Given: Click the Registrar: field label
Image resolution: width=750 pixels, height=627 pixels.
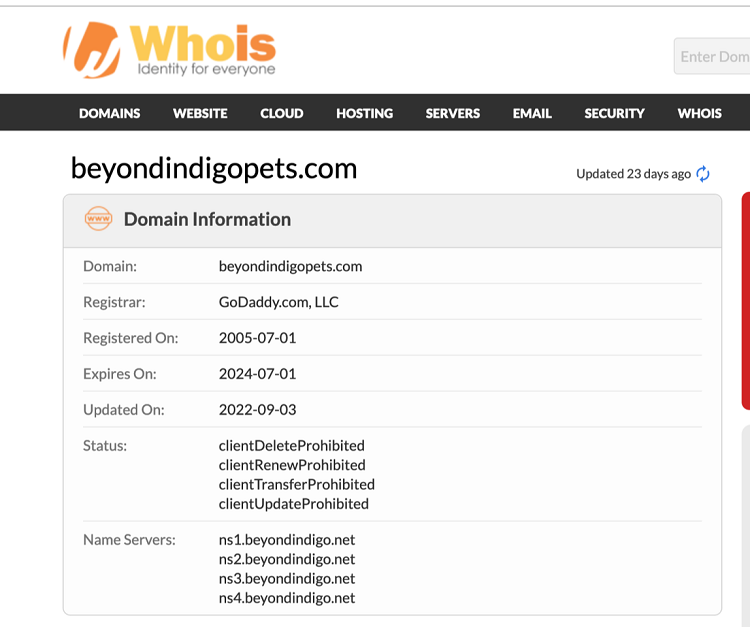Looking at the screenshot, I should tap(114, 302).
